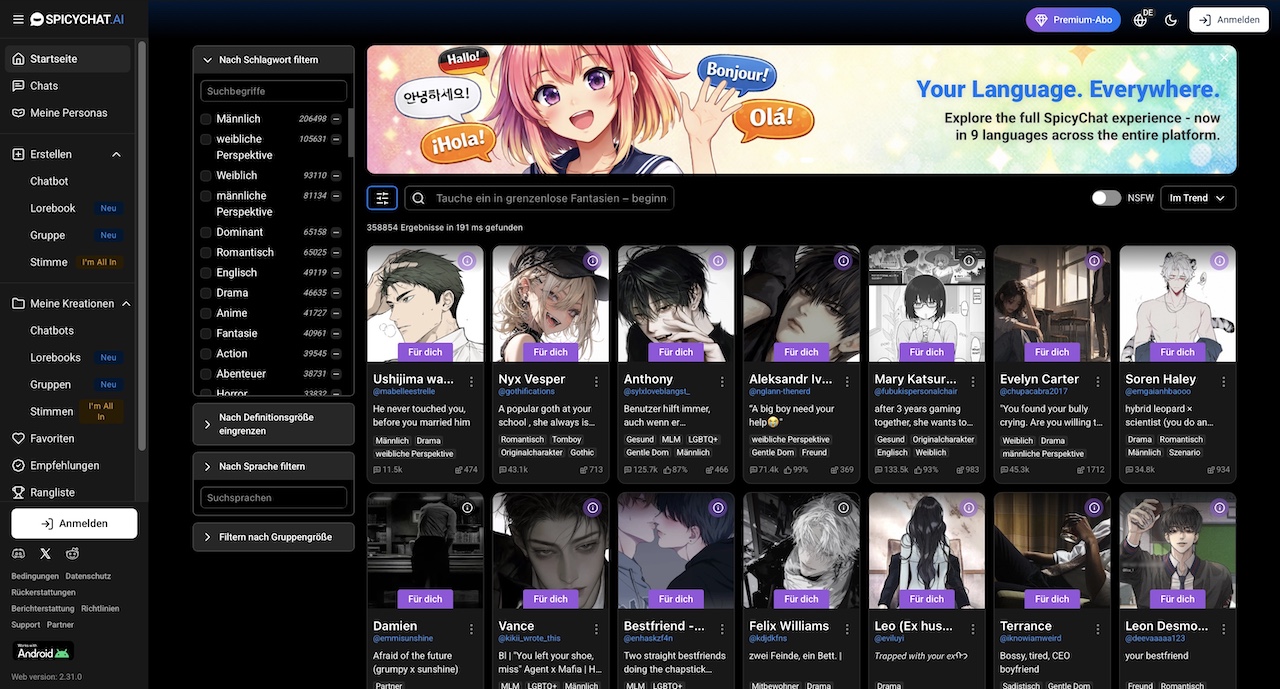This screenshot has height=689, width=1280.
Task: Click the language promo banner
Action: tap(801, 109)
